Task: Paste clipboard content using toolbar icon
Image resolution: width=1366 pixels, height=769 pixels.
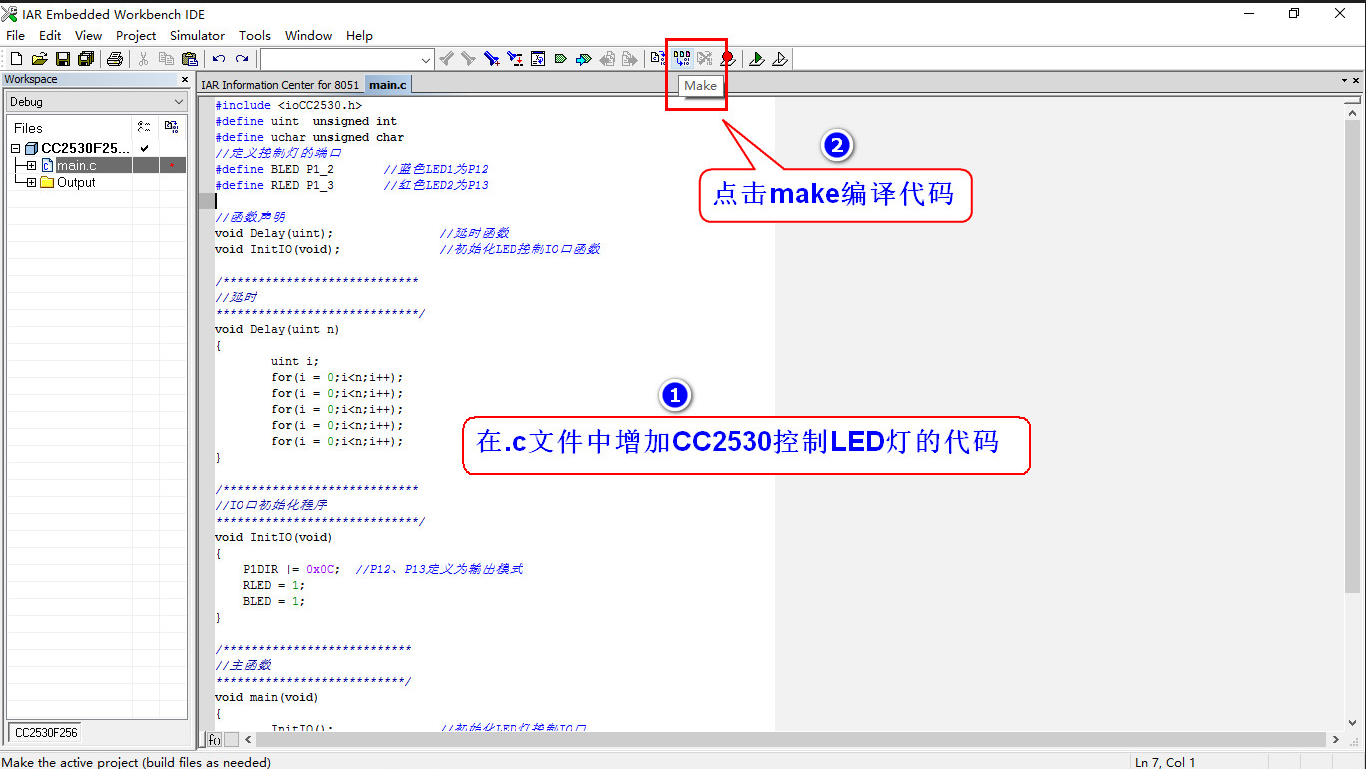Action: [x=190, y=58]
